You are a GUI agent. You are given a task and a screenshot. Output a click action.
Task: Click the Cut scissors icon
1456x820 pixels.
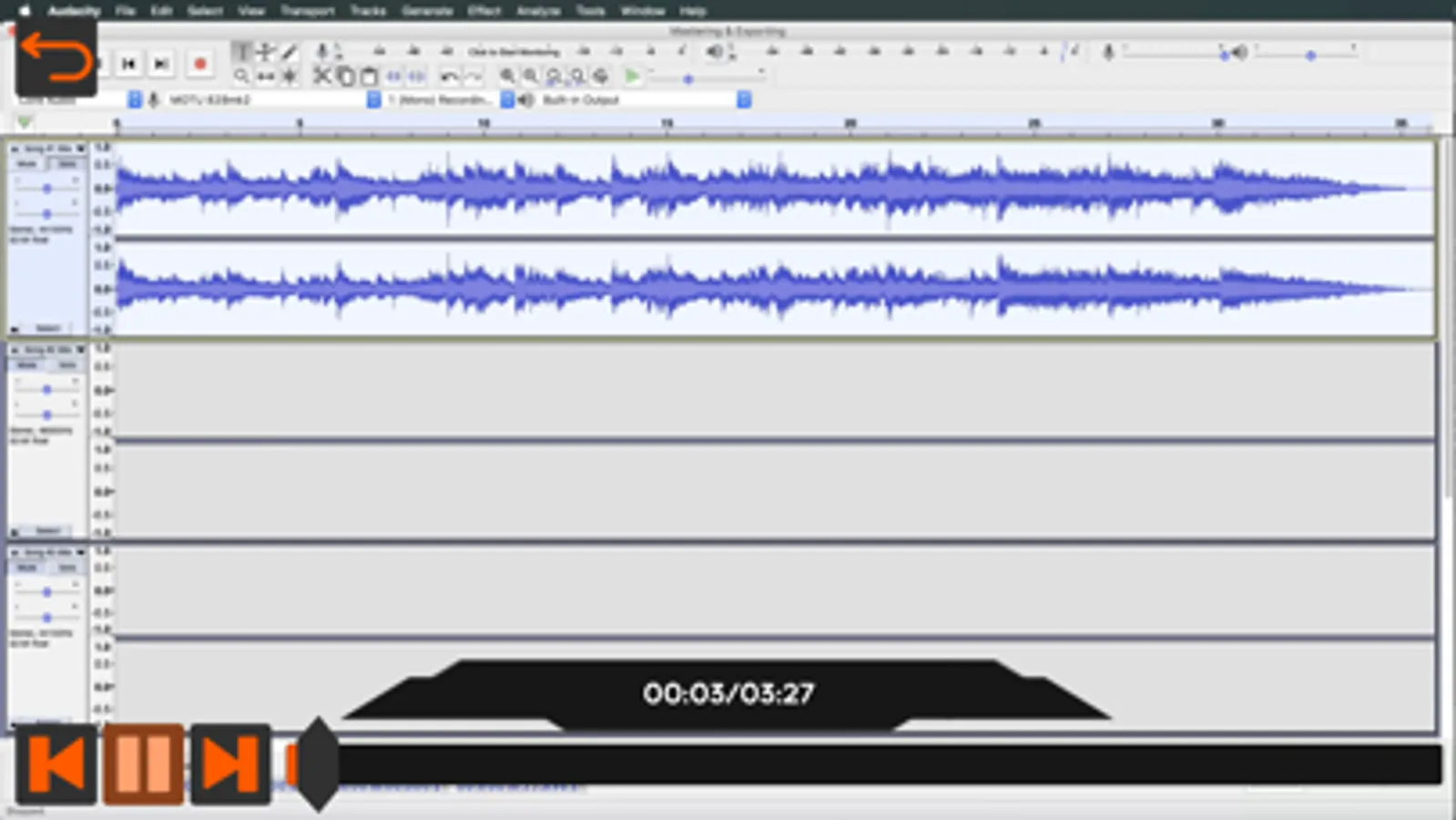tap(321, 76)
